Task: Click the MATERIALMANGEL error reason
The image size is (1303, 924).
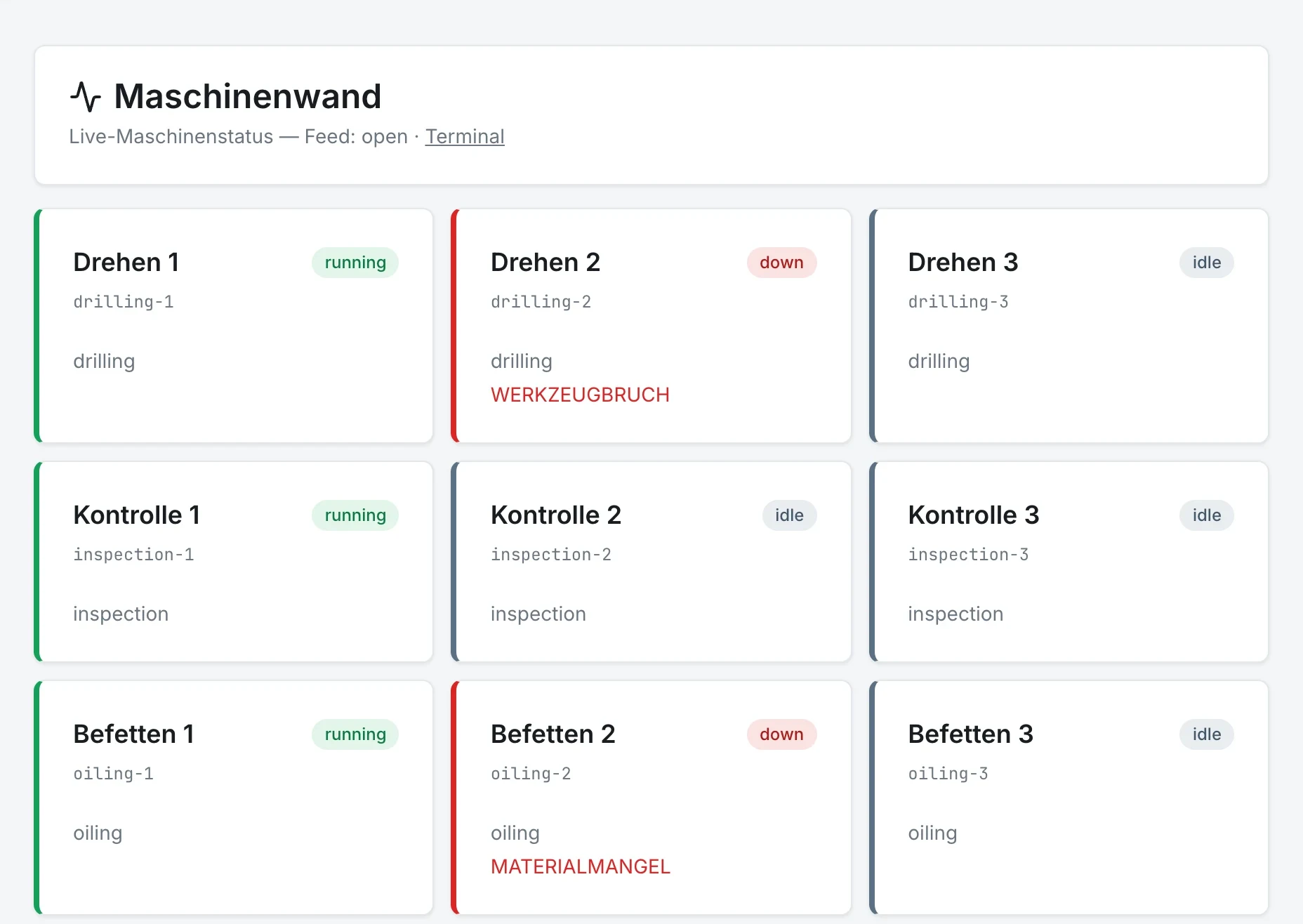Action: click(x=581, y=866)
